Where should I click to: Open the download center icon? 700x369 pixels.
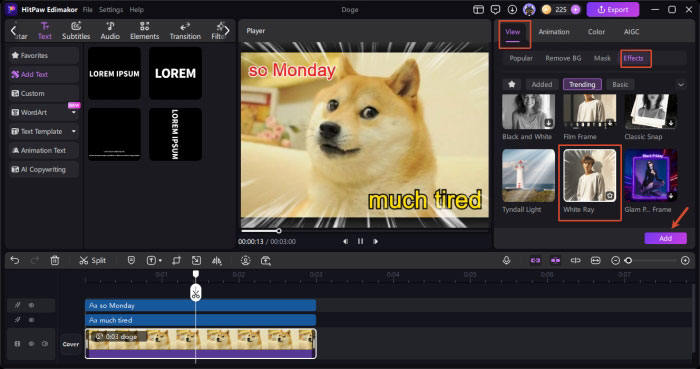(x=512, y=9)
